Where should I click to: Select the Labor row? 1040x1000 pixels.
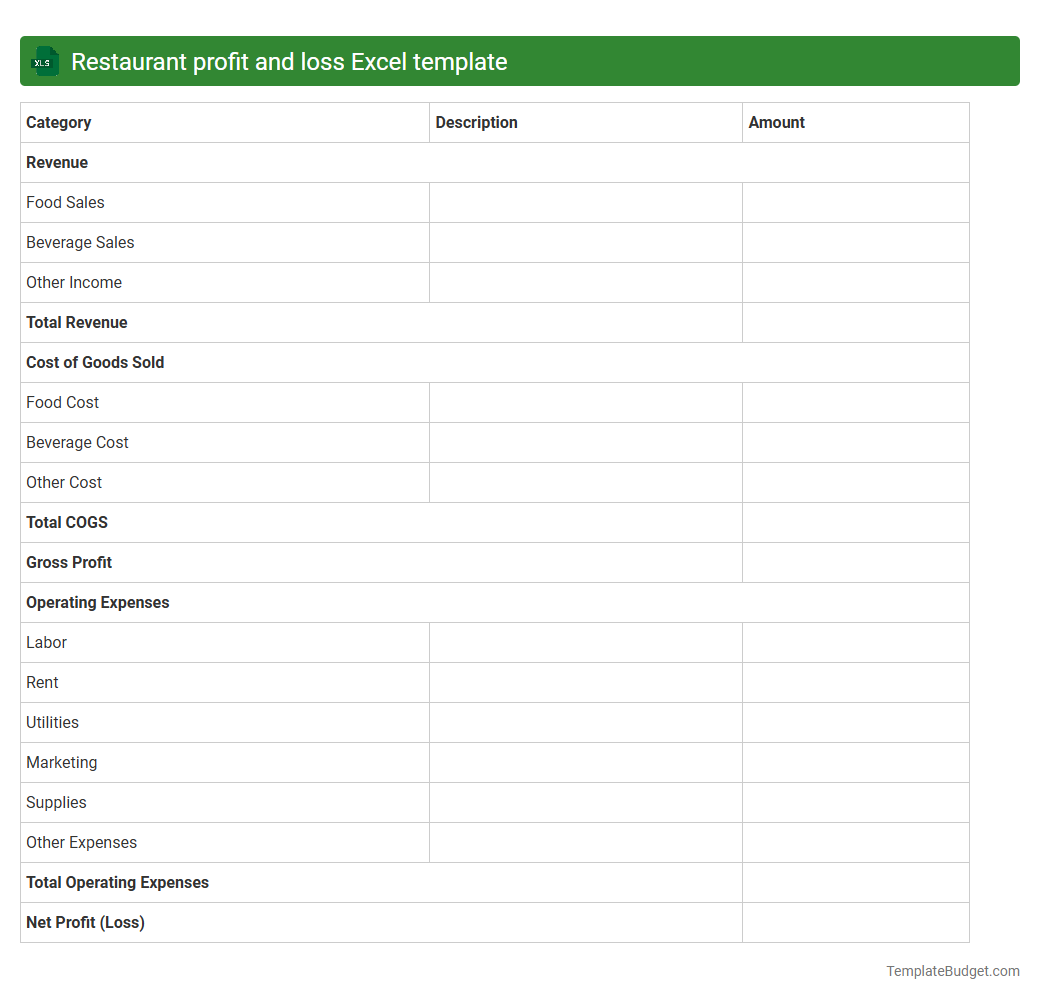click(46, 642)
